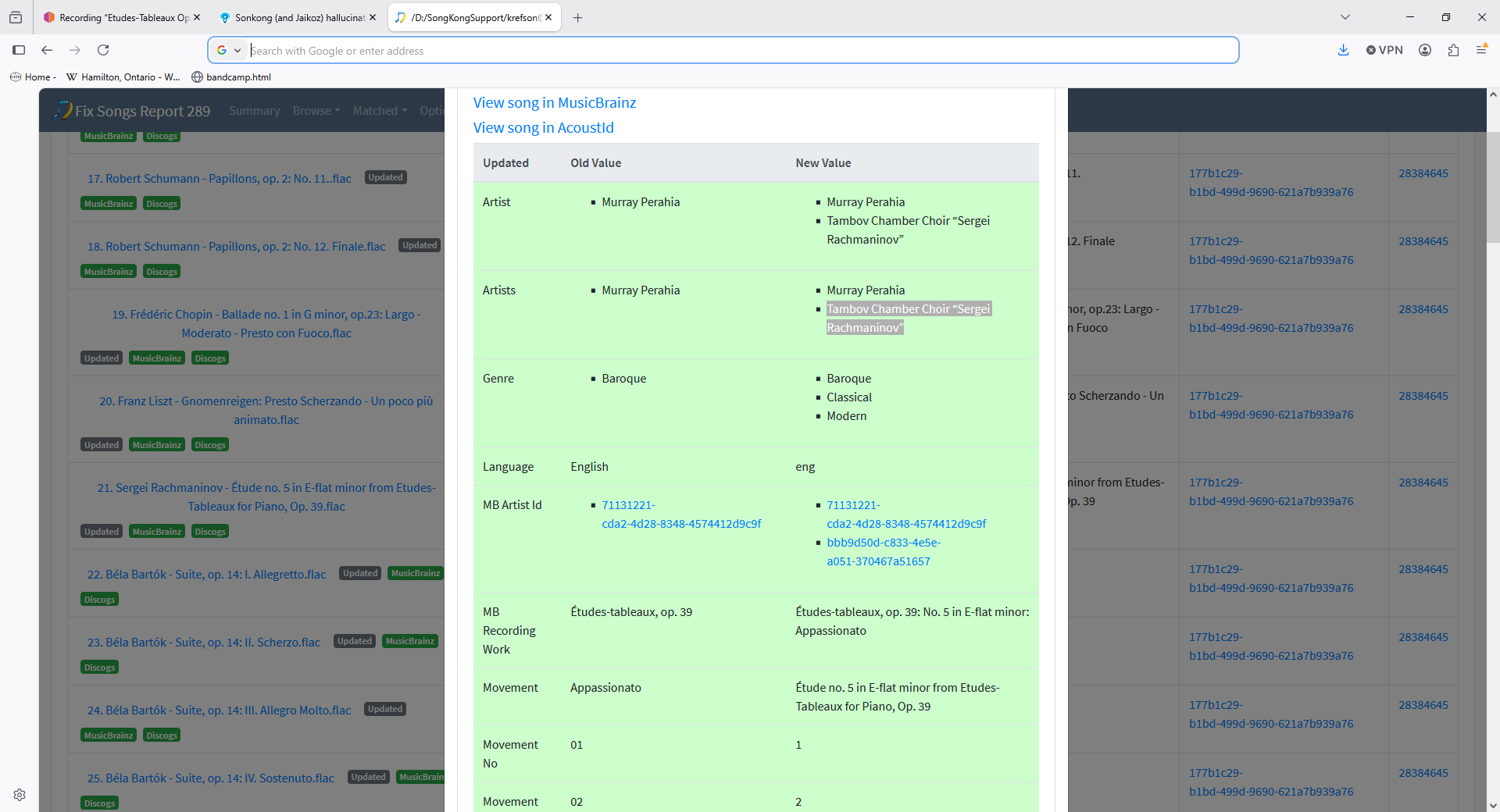Click View song in MusicBrainz link
This screenshot has height=812, width=1500.
pyautogui.click(x=555, y=102)
